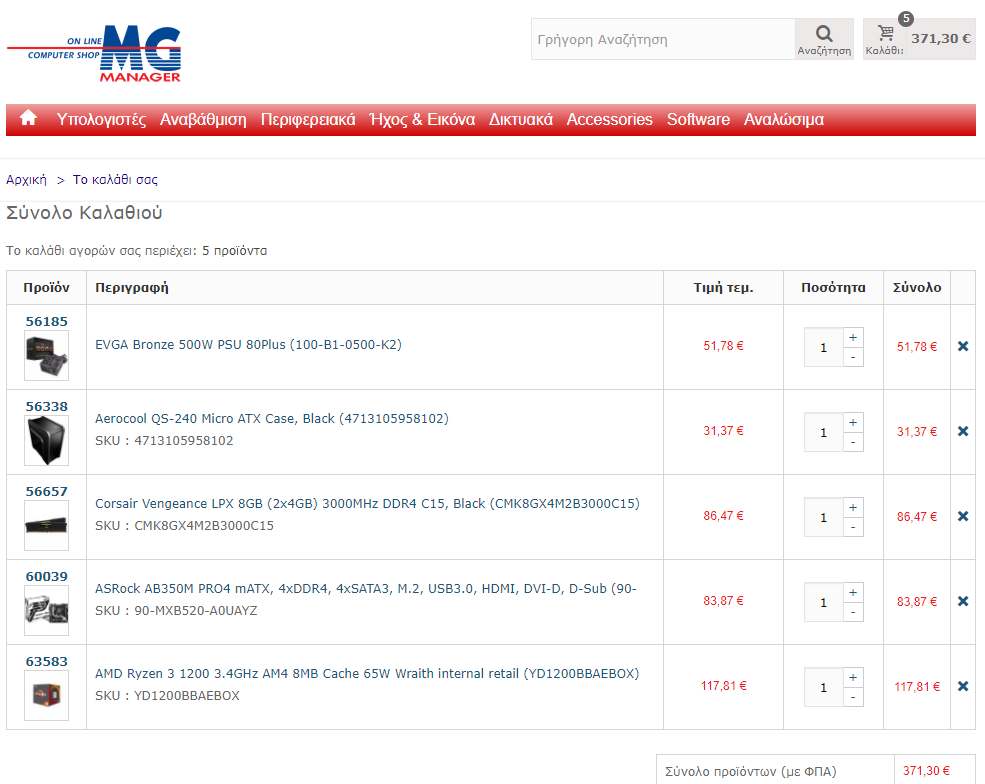Click the MG Manager logo
The height and width of the screenshot is (784, 985).
[x=94, y=54]
